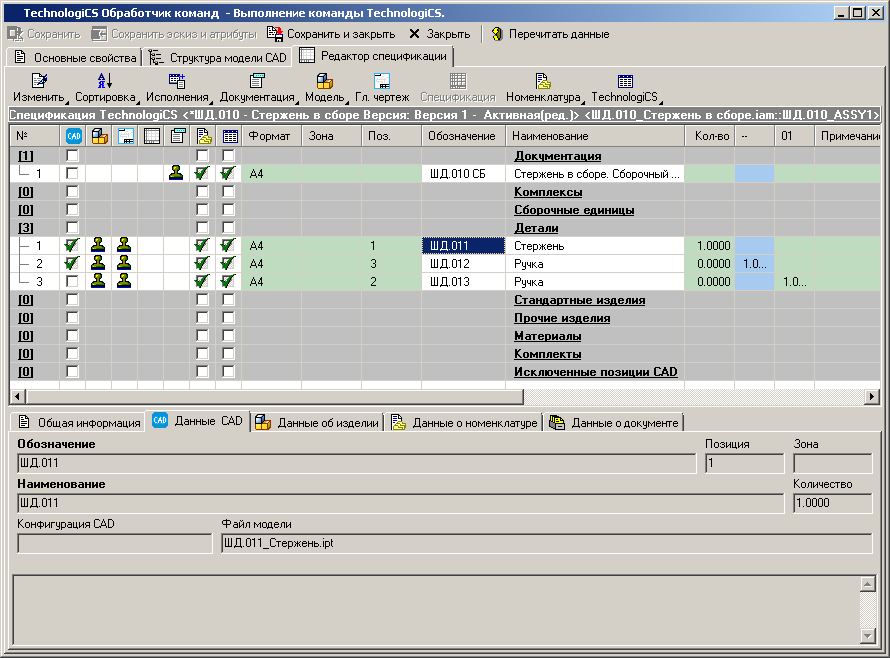Toggle CAD checkbox in Документация row

[x=72, y=156]
